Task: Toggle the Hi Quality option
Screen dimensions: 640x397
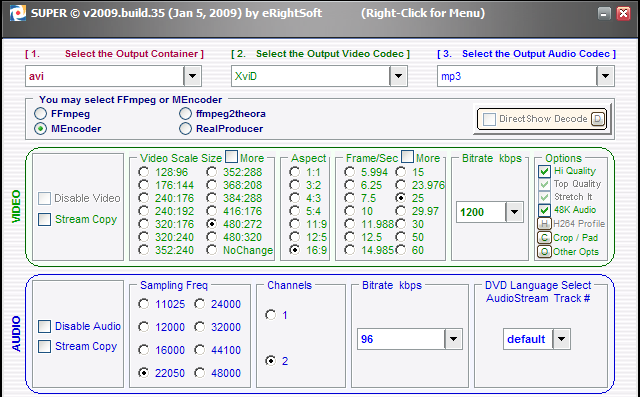Action: 544,171
